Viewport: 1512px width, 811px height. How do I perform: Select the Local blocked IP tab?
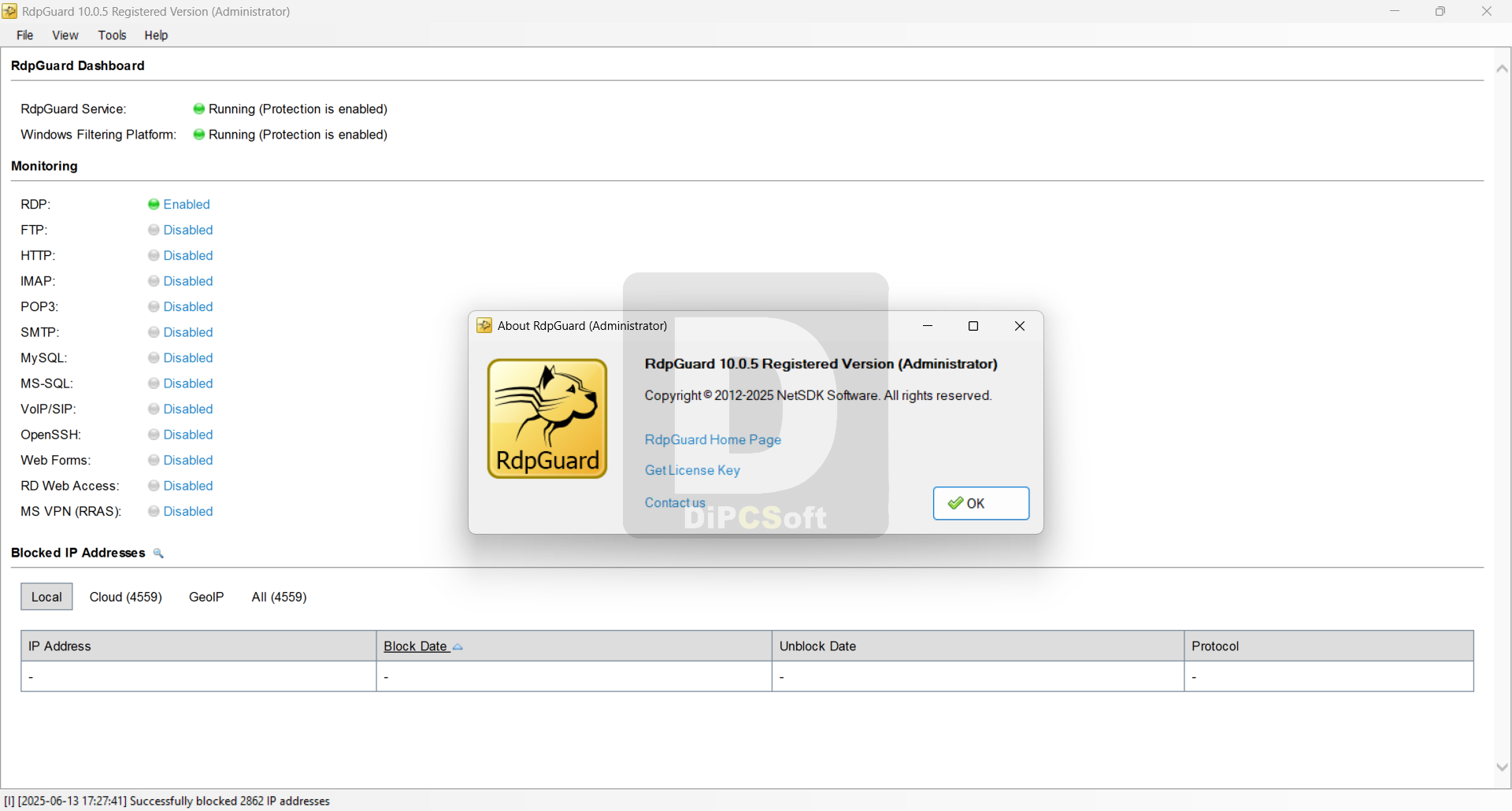click(x=46, y=597)
